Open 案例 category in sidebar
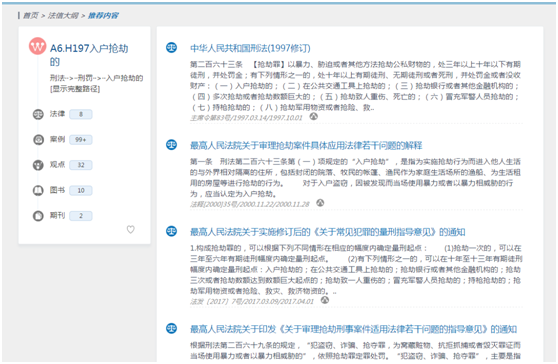Image resolution: width=558 pixels, height=364 pixels. point(57,139)
